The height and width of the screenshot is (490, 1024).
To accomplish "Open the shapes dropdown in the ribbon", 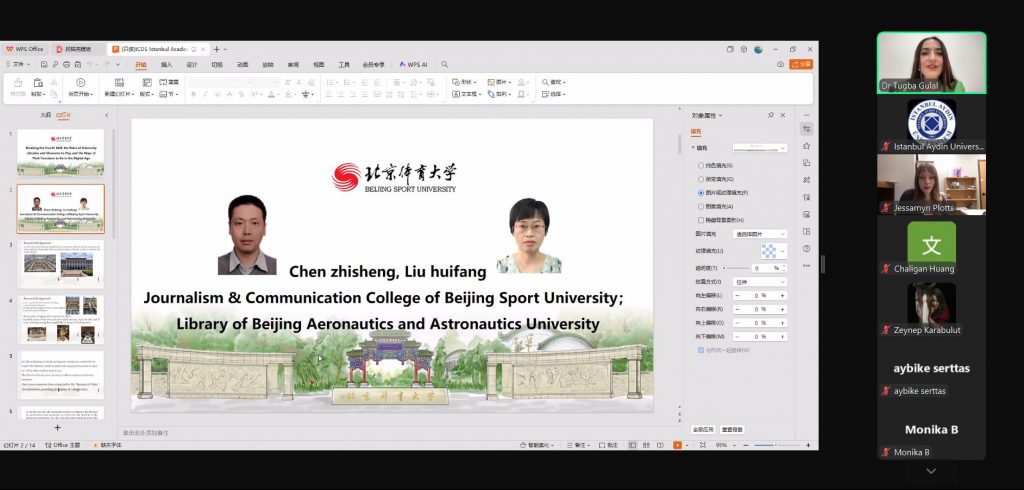I will pyautogui.click(x=464, y=82).
